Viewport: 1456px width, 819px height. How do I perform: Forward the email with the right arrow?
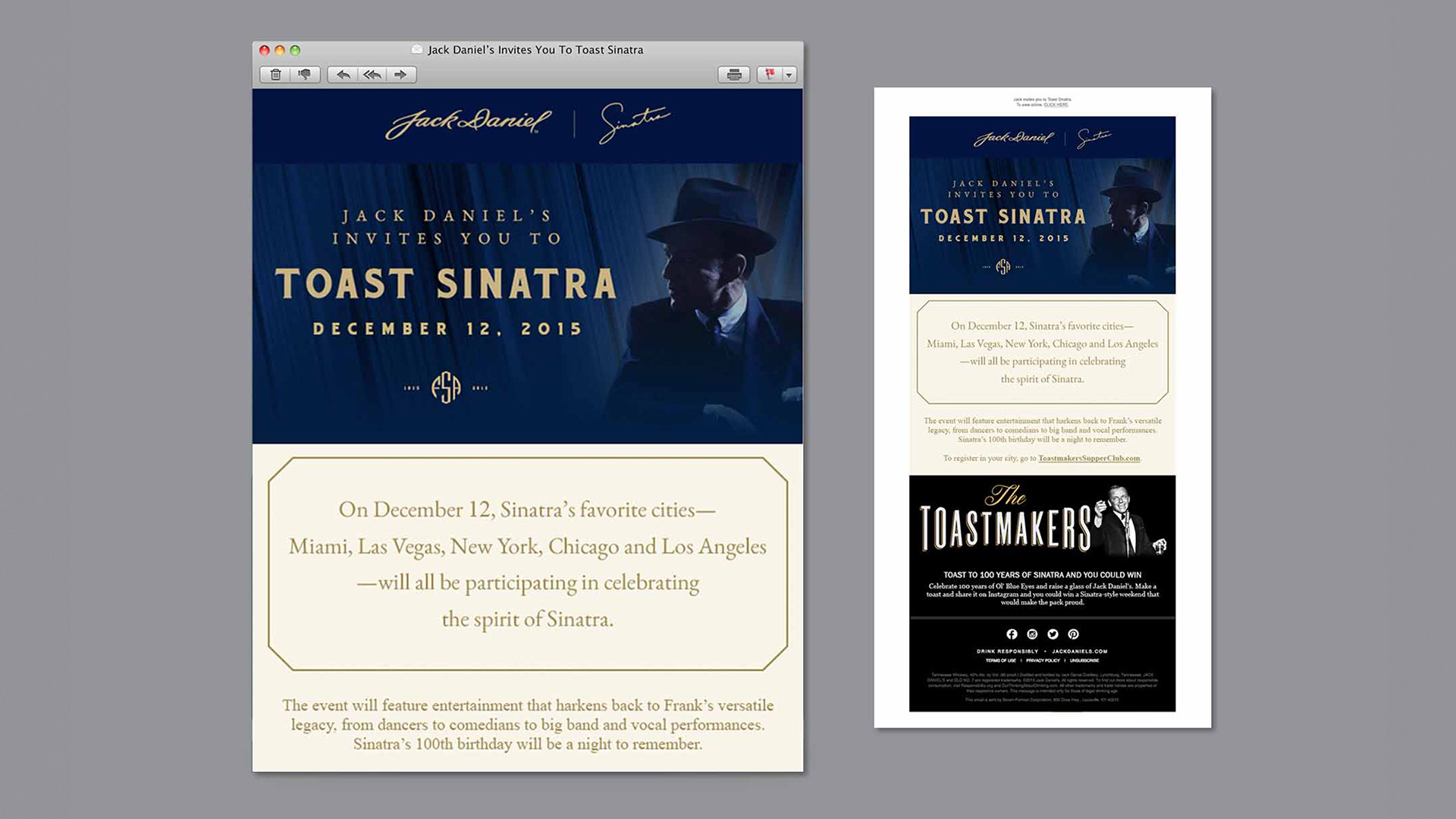(x=401, y=74)
